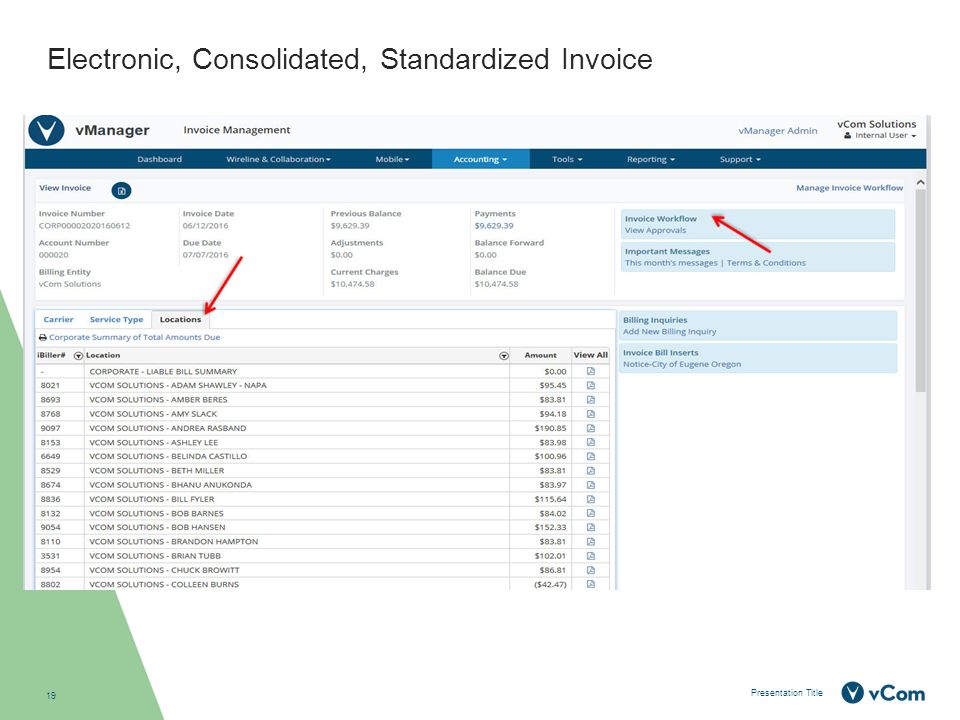This screenshot has height=720, width=960.
Task: Click iBiller number '3531'
Action: tap(50, 556)
